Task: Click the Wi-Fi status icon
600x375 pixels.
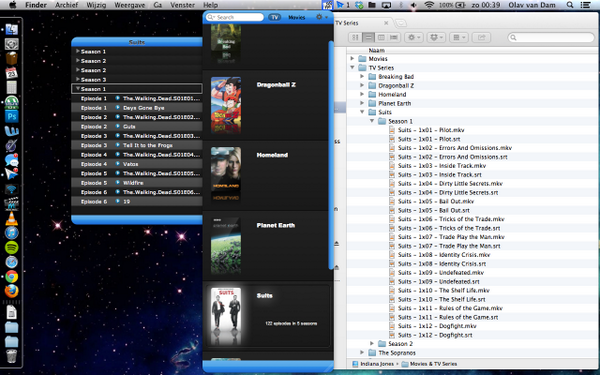Action: [429, 5]
